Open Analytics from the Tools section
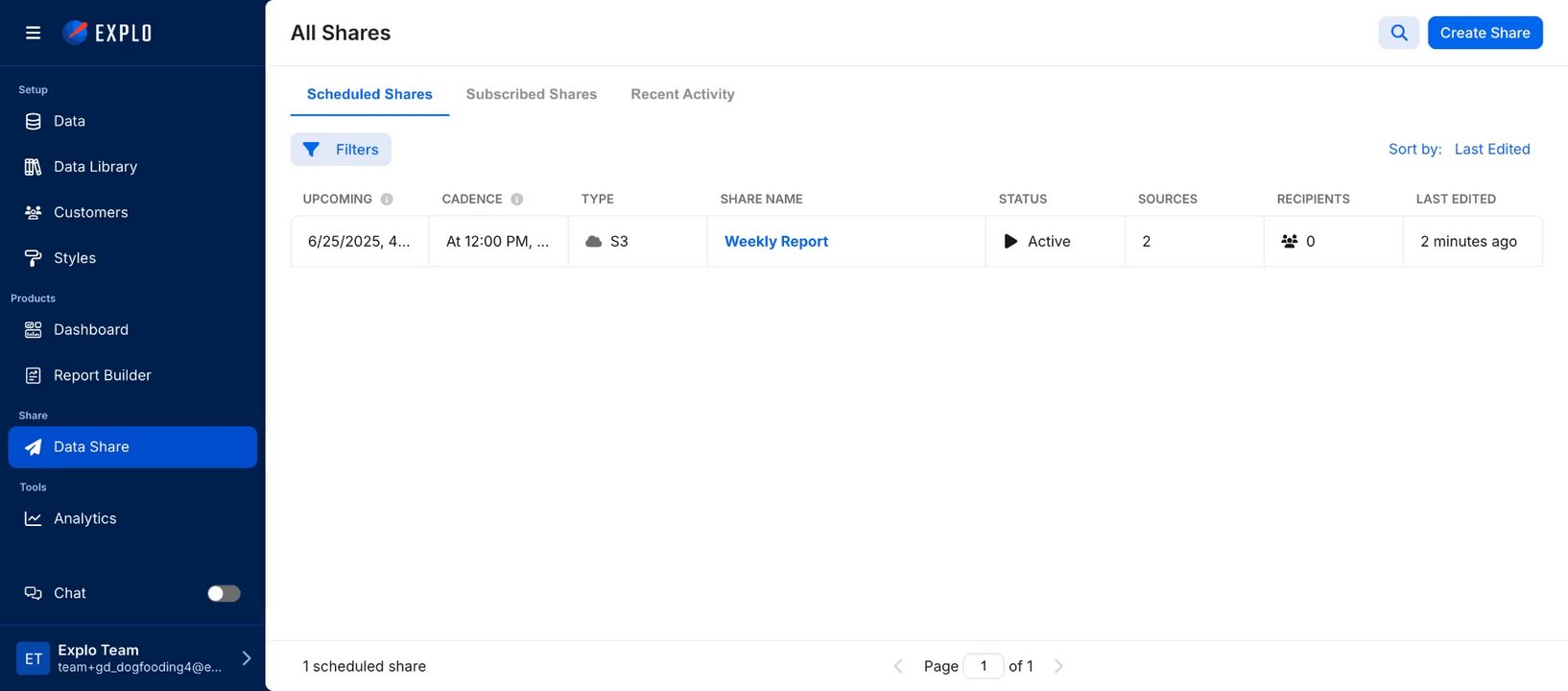This screenshot has width=1568, height=691. tap(84, 518)
